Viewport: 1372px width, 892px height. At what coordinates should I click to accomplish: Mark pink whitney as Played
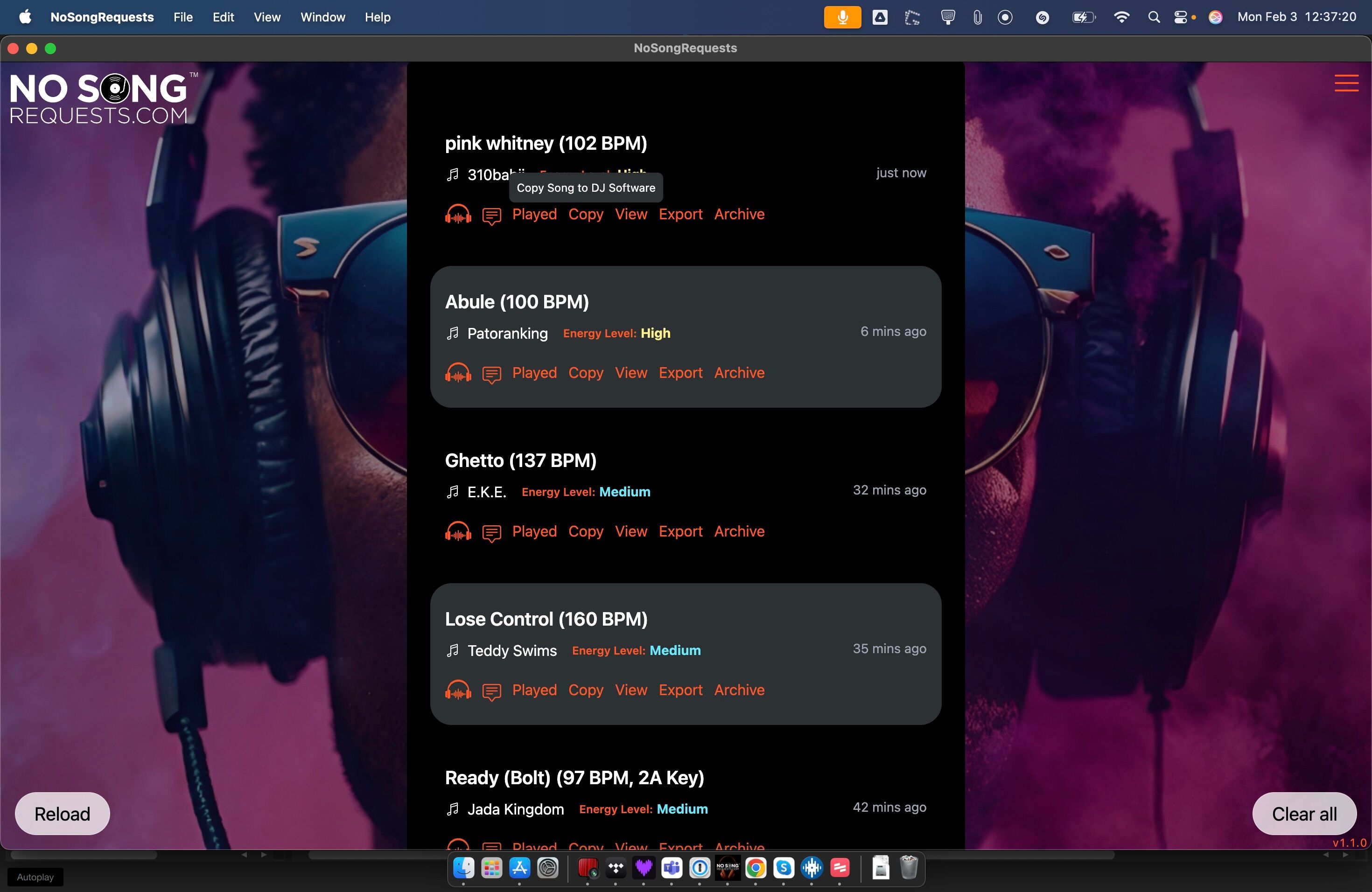[x=534, y=214]
